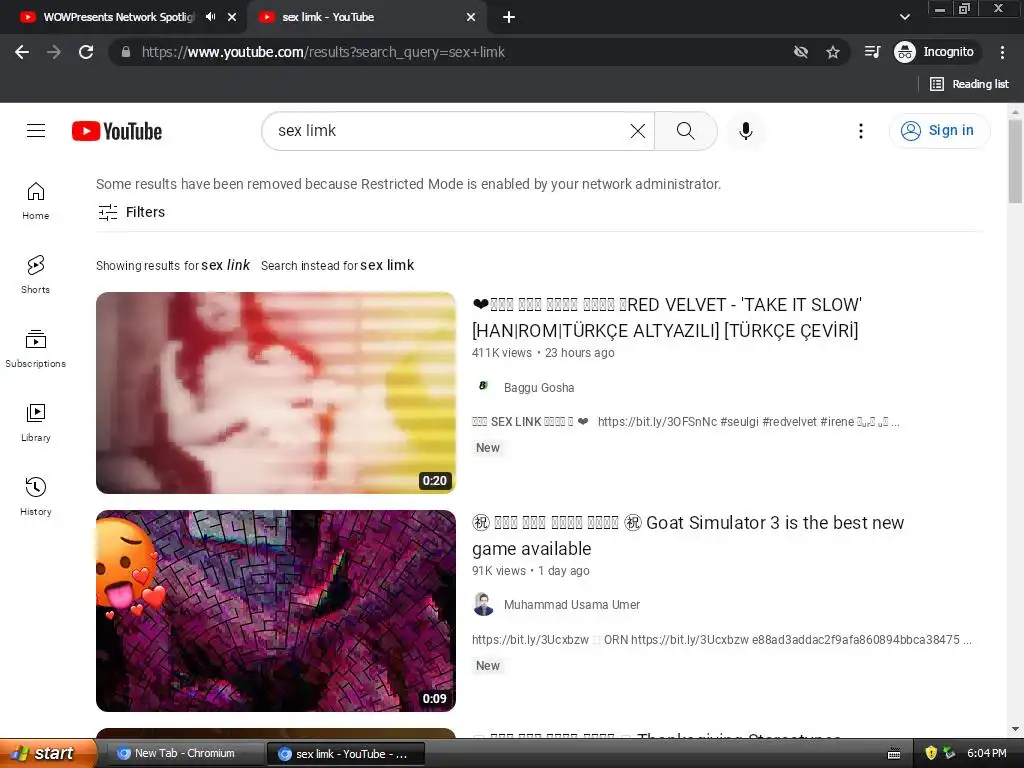This screenshot has height=768, width=1024.
Task: Restore the browser window size
Action: (x=965, y=8)
